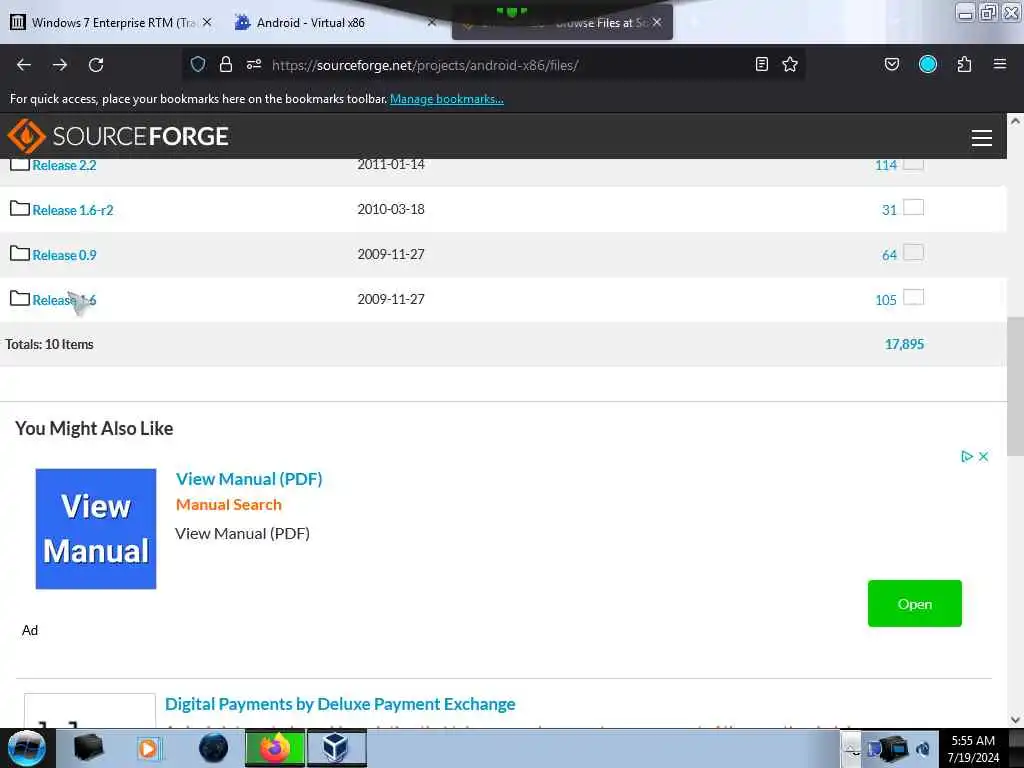Tick the checkbox in the 105 downloads row
This screenshot has width=1024, height=768.
click(913, 298)
